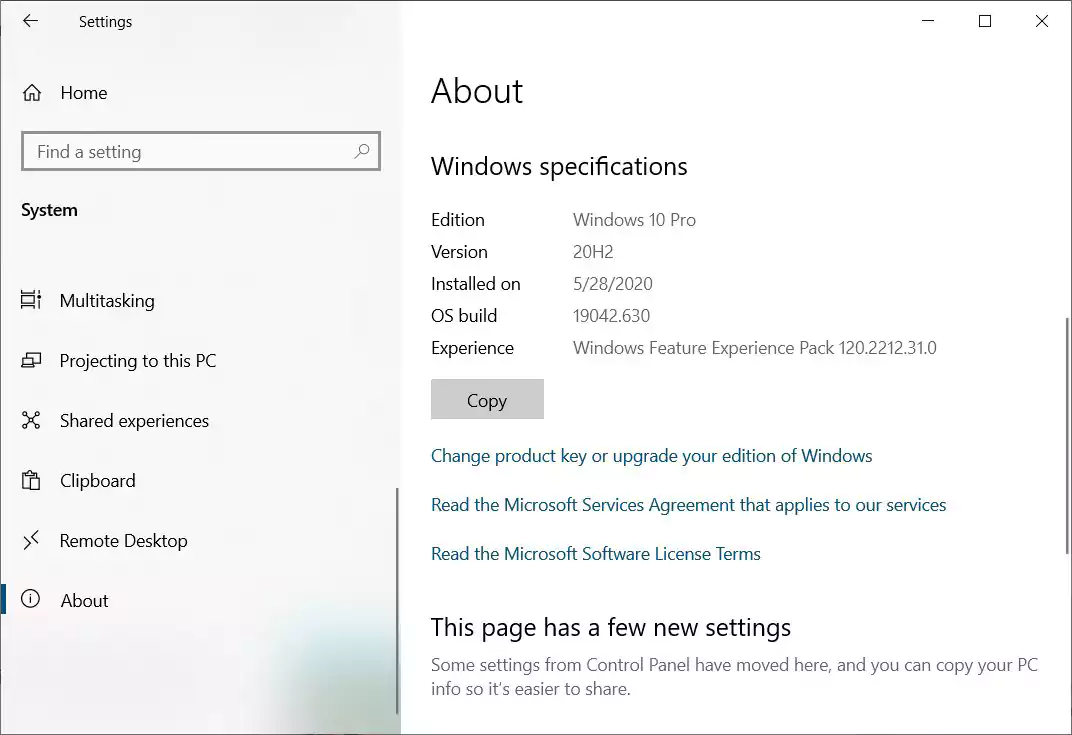Close the Settings window
The image size is (1072, 735).
coord(1041,21)
